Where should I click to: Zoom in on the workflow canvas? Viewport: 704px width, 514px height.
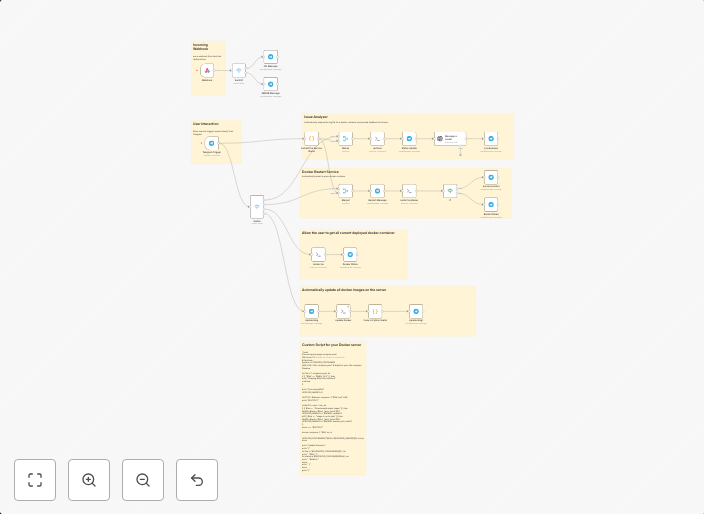click(89, 480)
